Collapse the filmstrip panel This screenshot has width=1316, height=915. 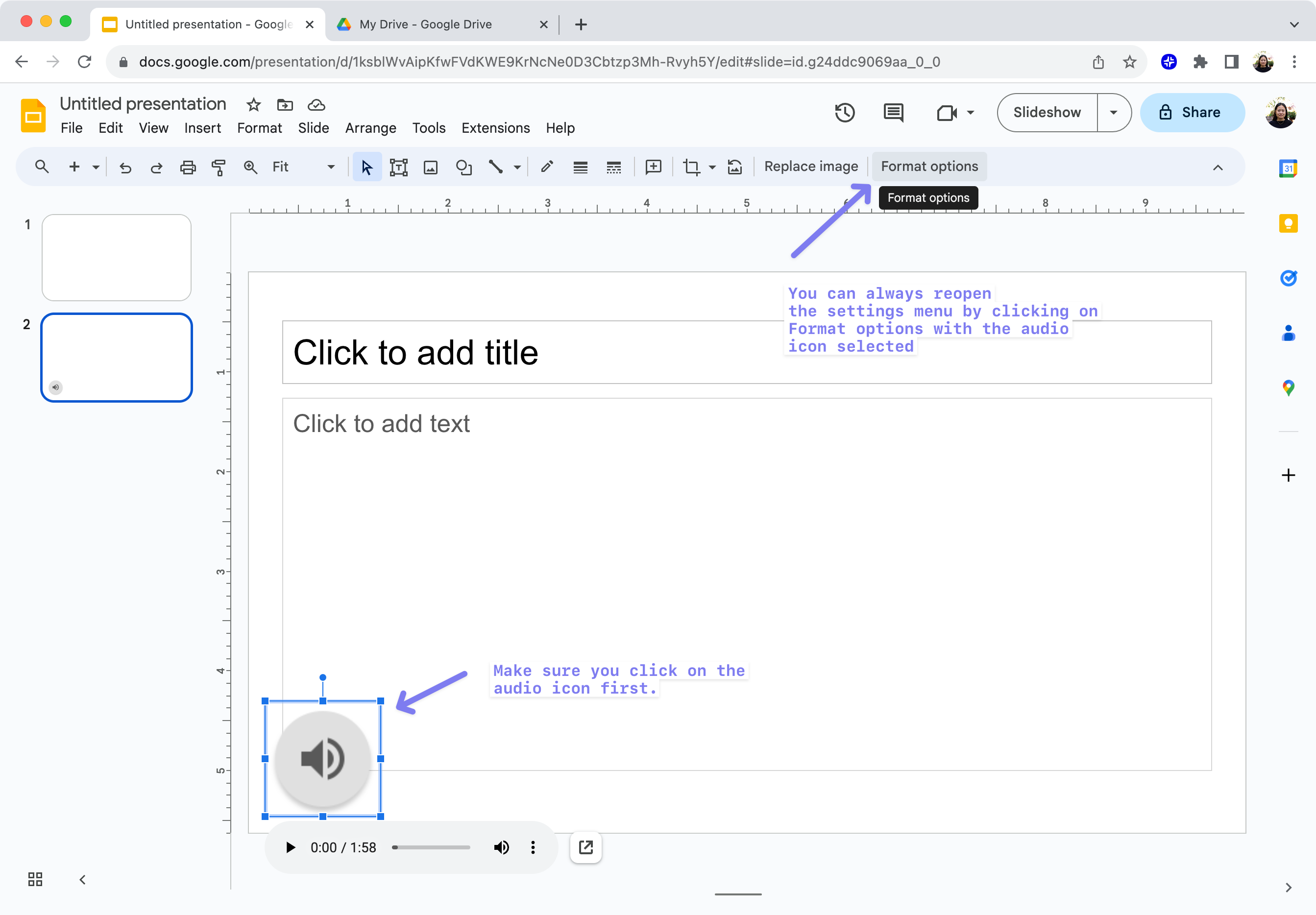tap(82, 879)
